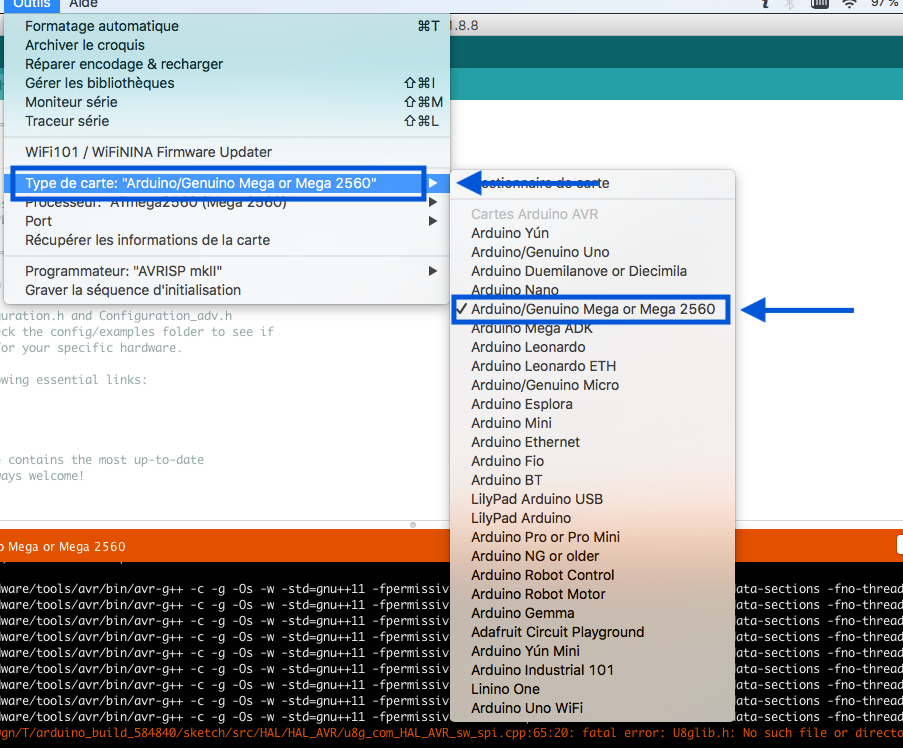Select Arduino/Genuino Micro board
903x748 pixels.
point(593,385)
